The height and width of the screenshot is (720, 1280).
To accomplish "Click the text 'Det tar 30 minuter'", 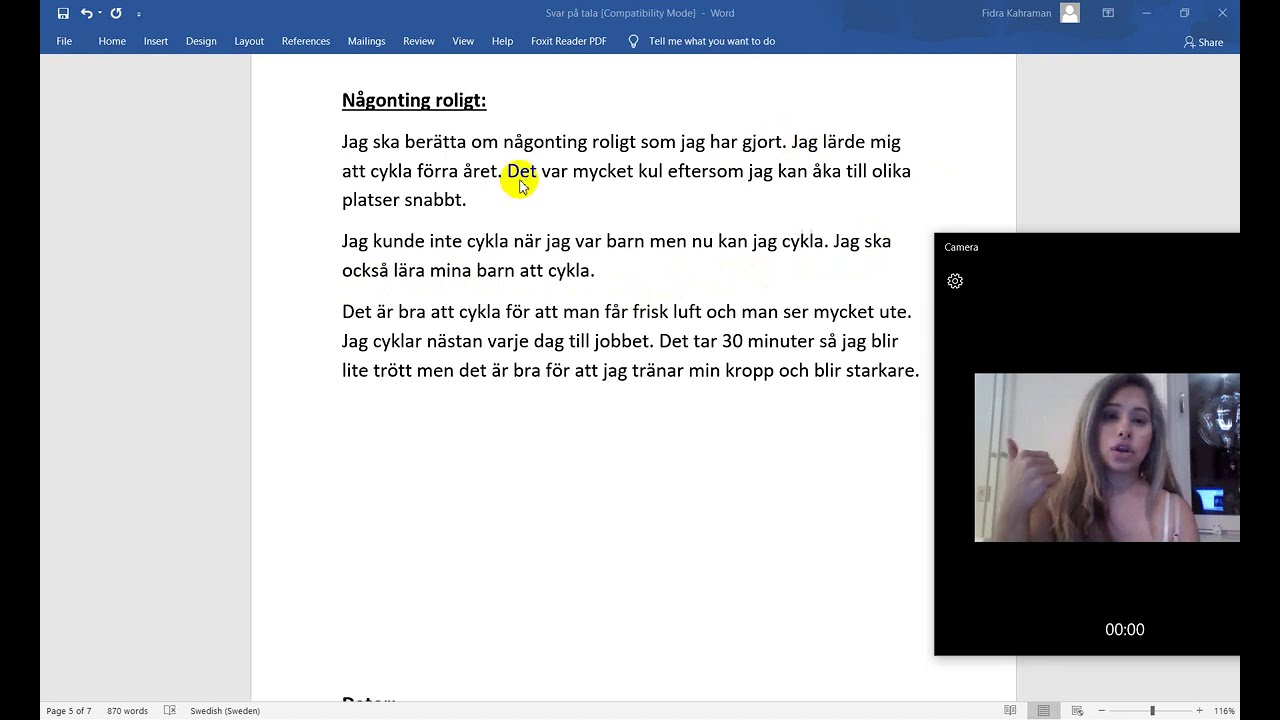I will (736, 341).
